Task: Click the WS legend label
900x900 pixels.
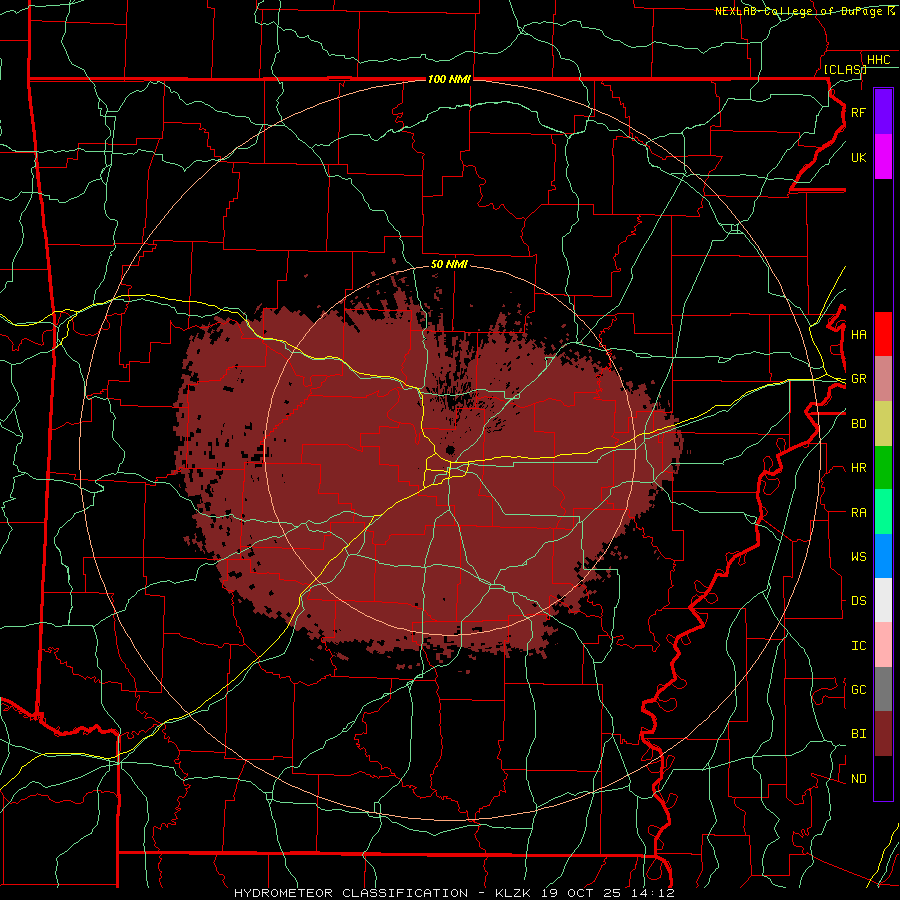Action: (858, 557)
